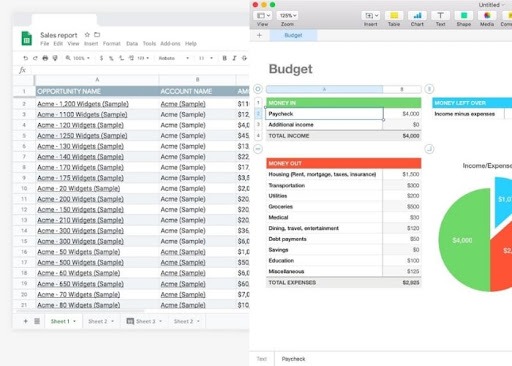Image resolution: width=512 pixels, height=366 pixels.
Task: Add a new sheet in Google Sheets
Action: pyautogui.click(x=25, y=321)
